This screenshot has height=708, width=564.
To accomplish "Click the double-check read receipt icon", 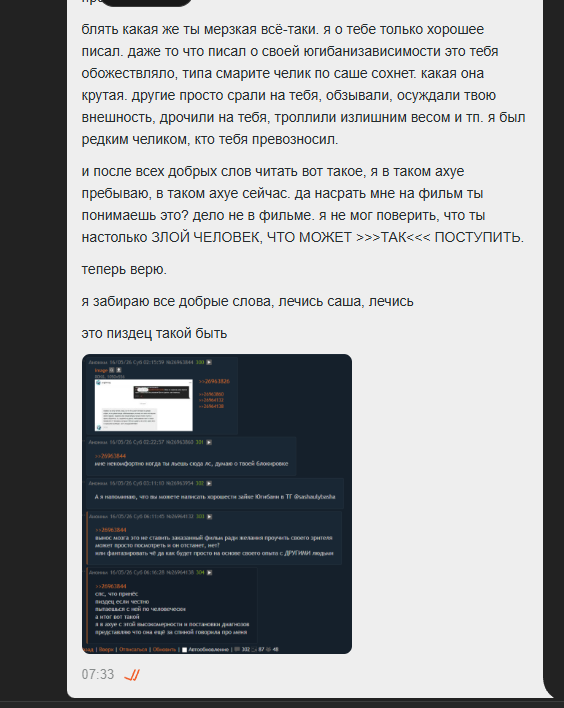I will click(x=132, y=675).
